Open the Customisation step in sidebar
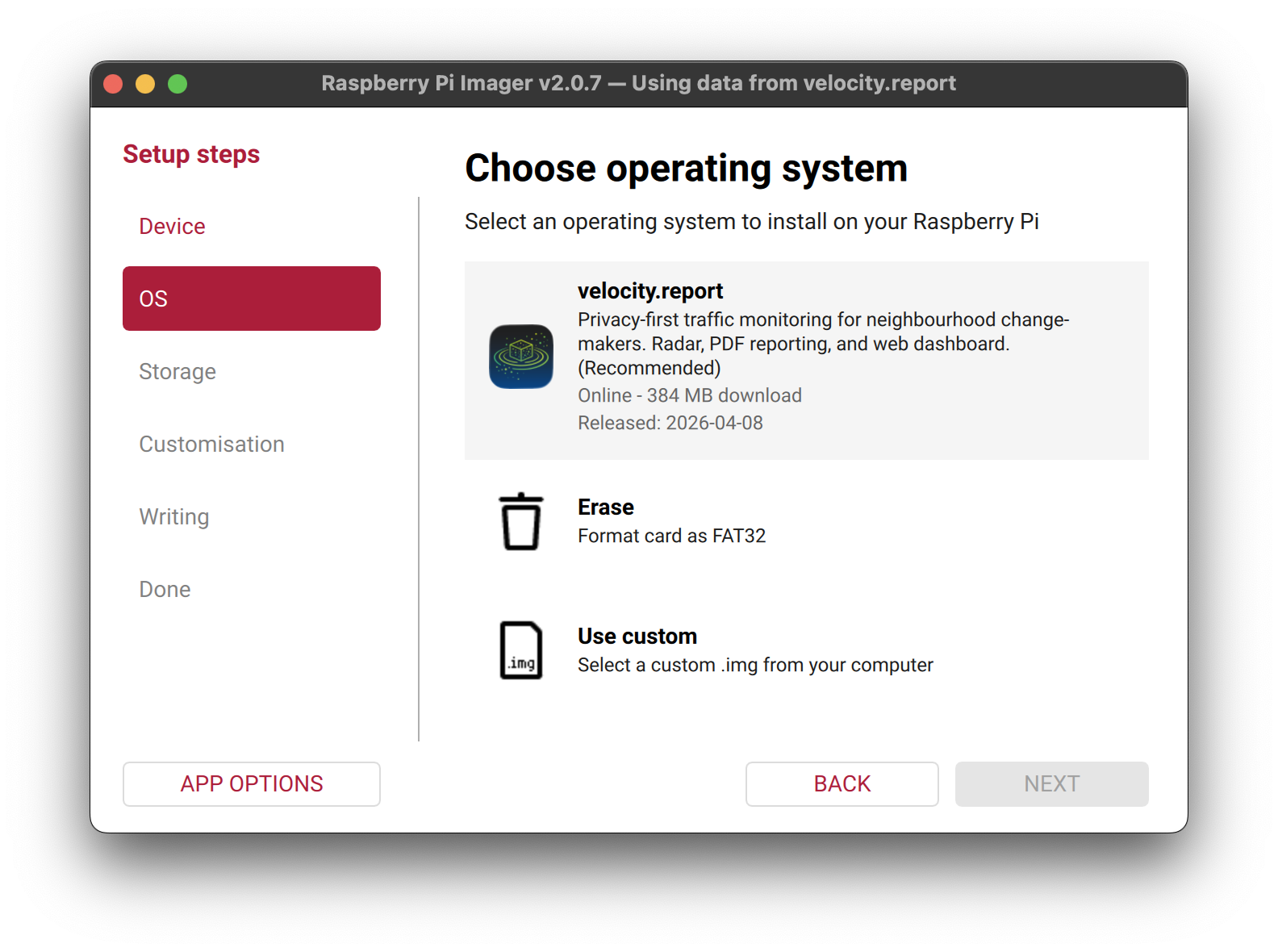Screen dimensions: 1278x952 (211, 445)
